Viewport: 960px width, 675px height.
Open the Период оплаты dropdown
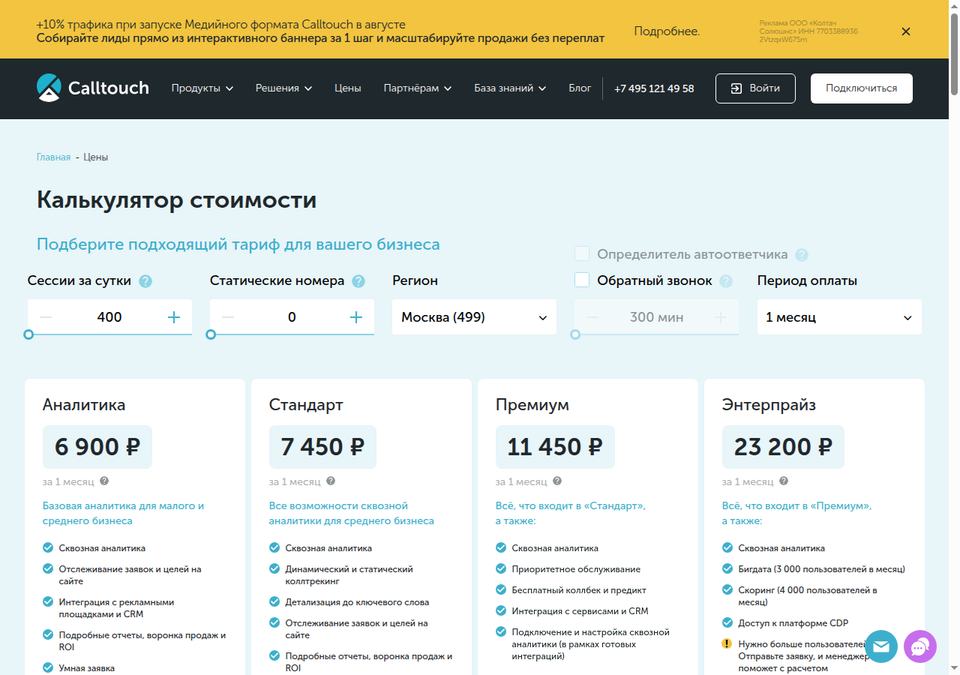pyautogui.click(x=839, y=317)
